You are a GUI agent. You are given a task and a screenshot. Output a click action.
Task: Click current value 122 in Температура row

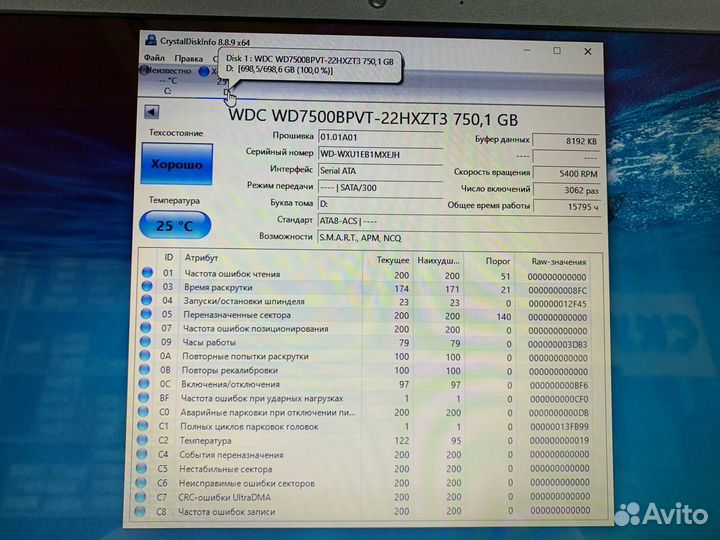(x=401, y=441)
